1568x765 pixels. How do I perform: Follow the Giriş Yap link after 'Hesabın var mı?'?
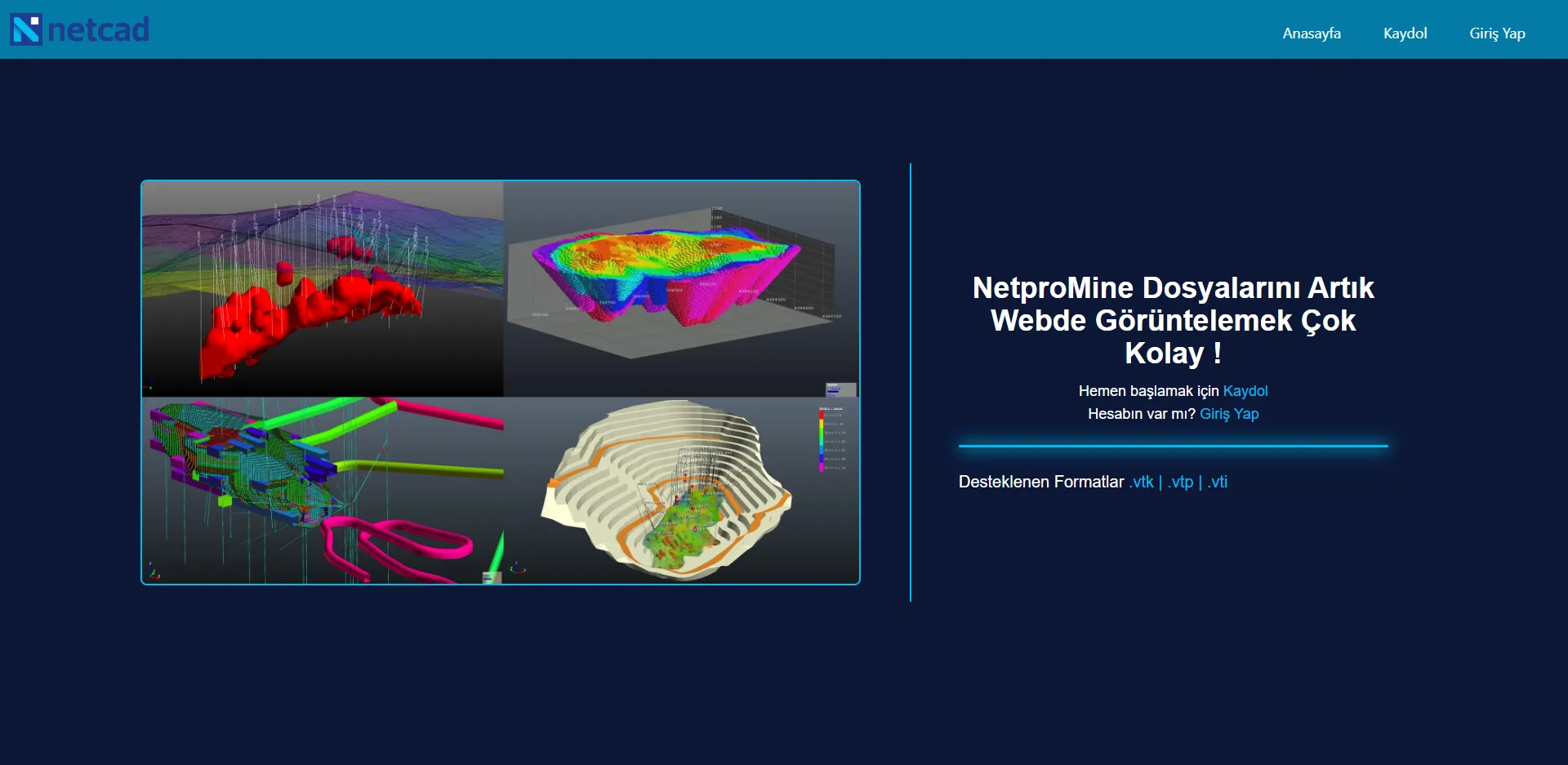[1229, 414]
